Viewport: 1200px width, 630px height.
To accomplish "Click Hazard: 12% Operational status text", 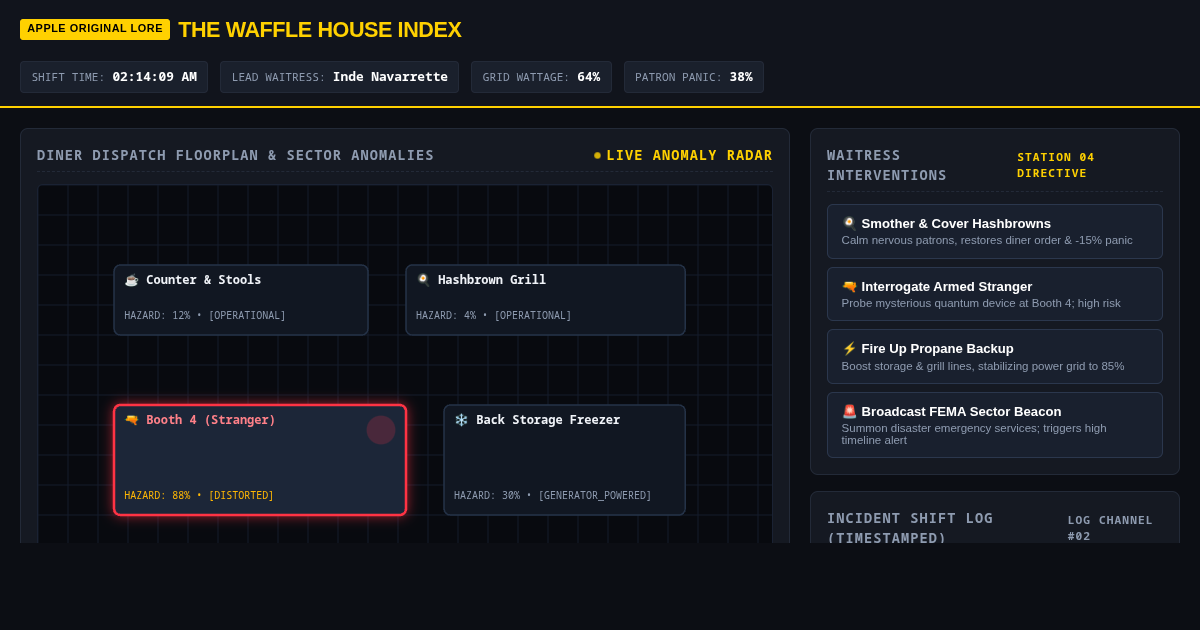I will click(x=205, y=316).
